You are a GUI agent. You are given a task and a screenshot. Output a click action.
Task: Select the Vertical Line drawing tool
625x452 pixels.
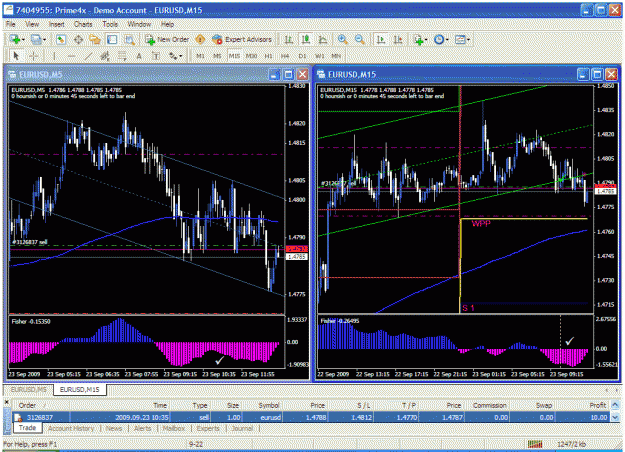tap(54, 56)
